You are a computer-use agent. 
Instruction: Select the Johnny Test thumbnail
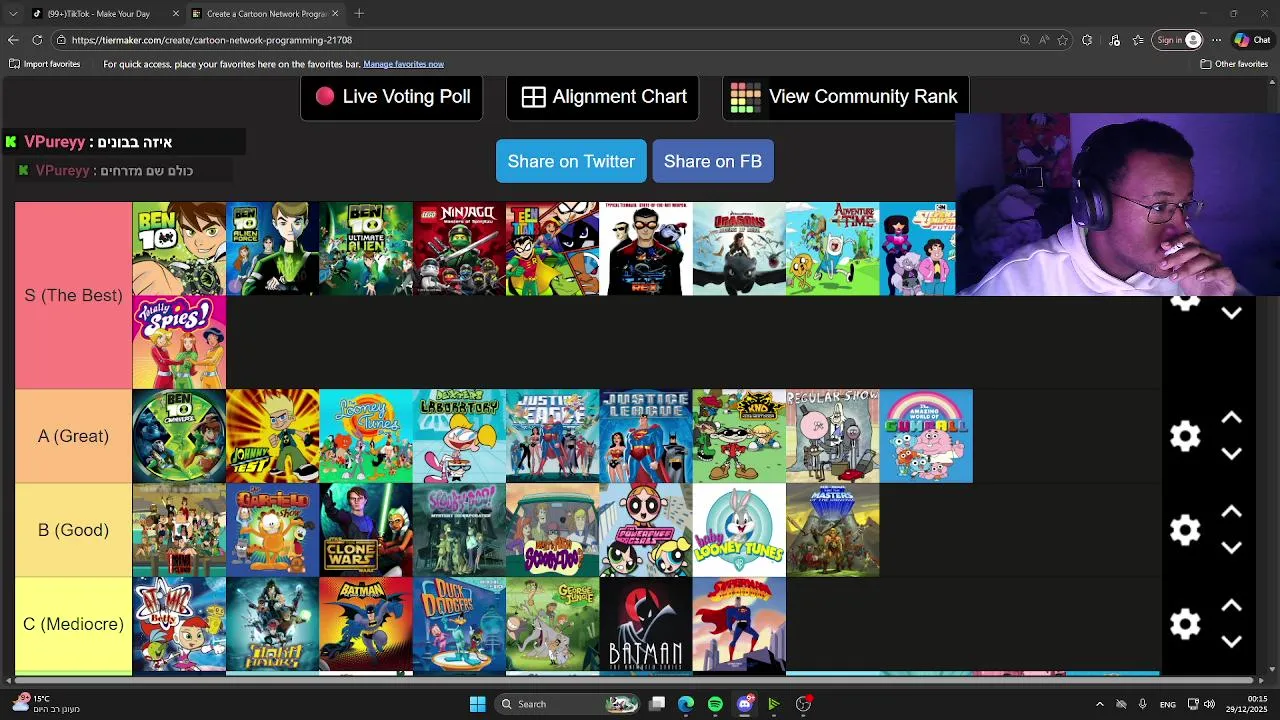(272, 436)
